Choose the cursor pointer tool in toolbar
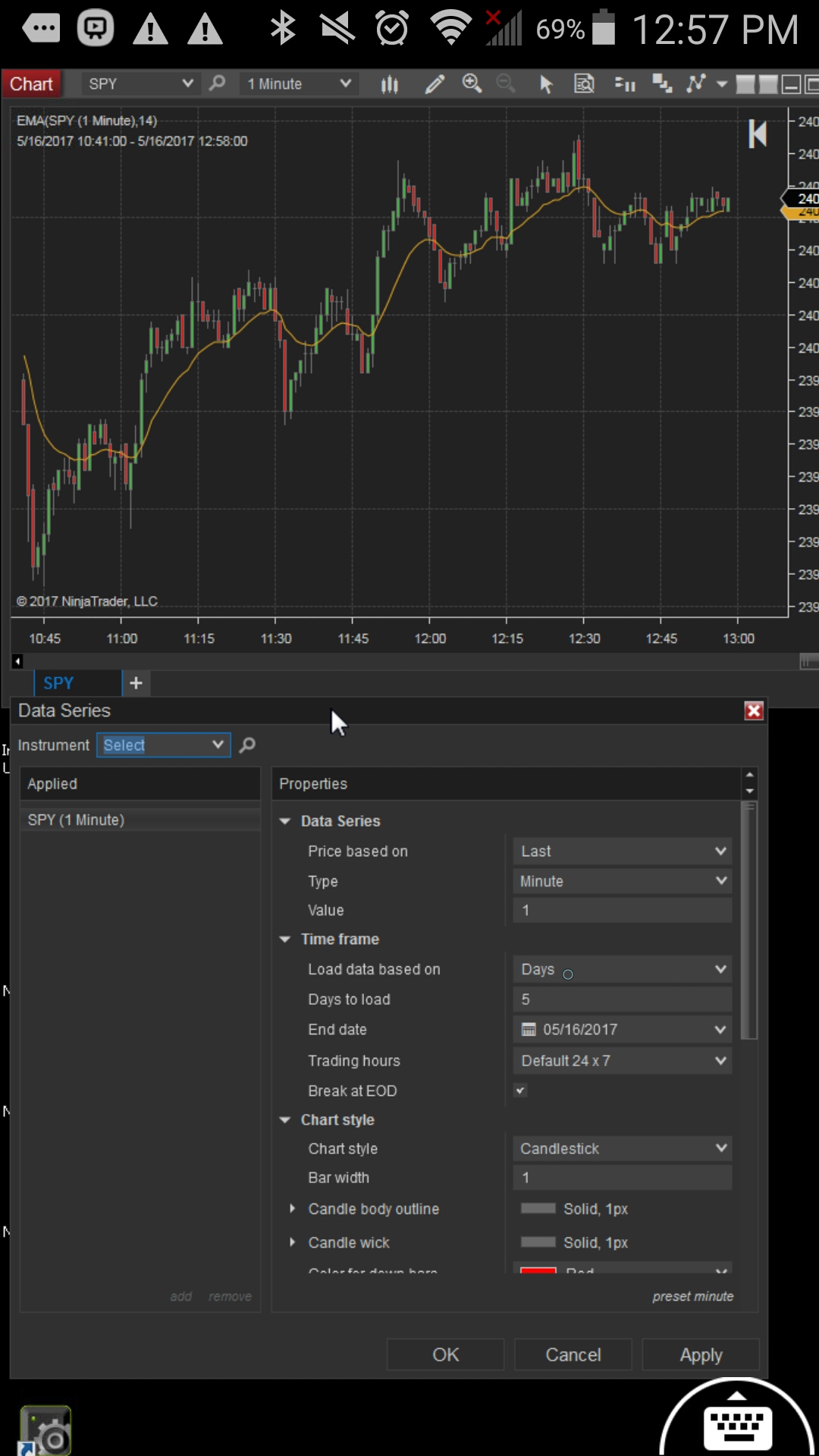Screen dimensions: 819x1456 point(546,84)
